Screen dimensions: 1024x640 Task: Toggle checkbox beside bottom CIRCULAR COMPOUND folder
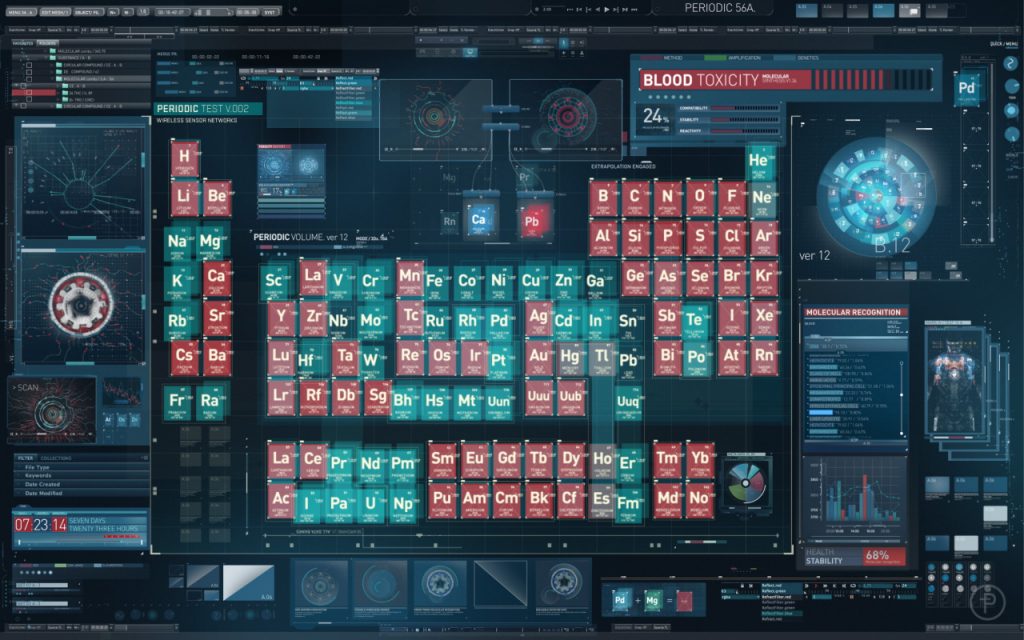tap(24, 106)
